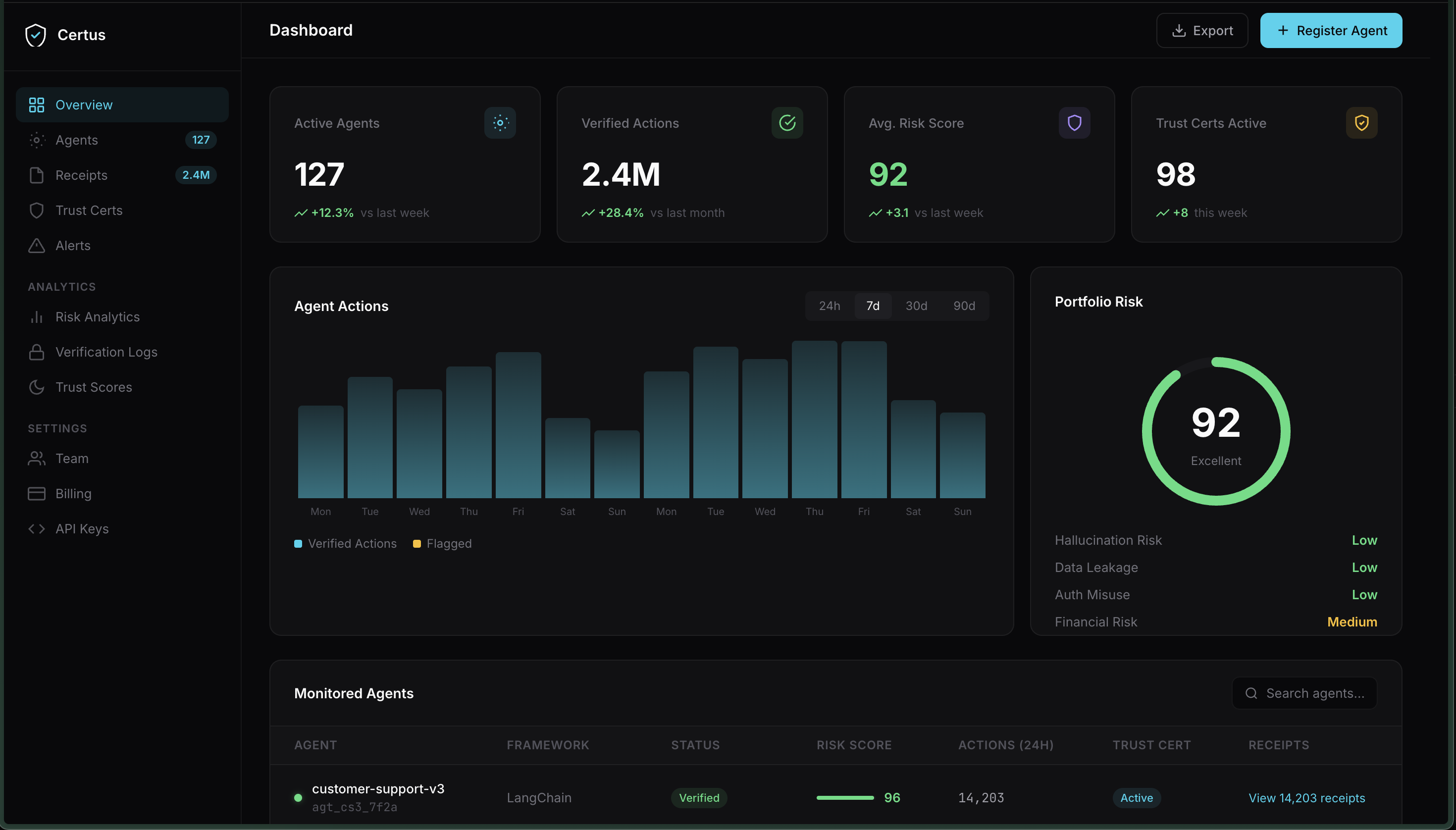Click the Billing credit card icon
This screenshot has width=1456, height=830.
coord(37,494)
